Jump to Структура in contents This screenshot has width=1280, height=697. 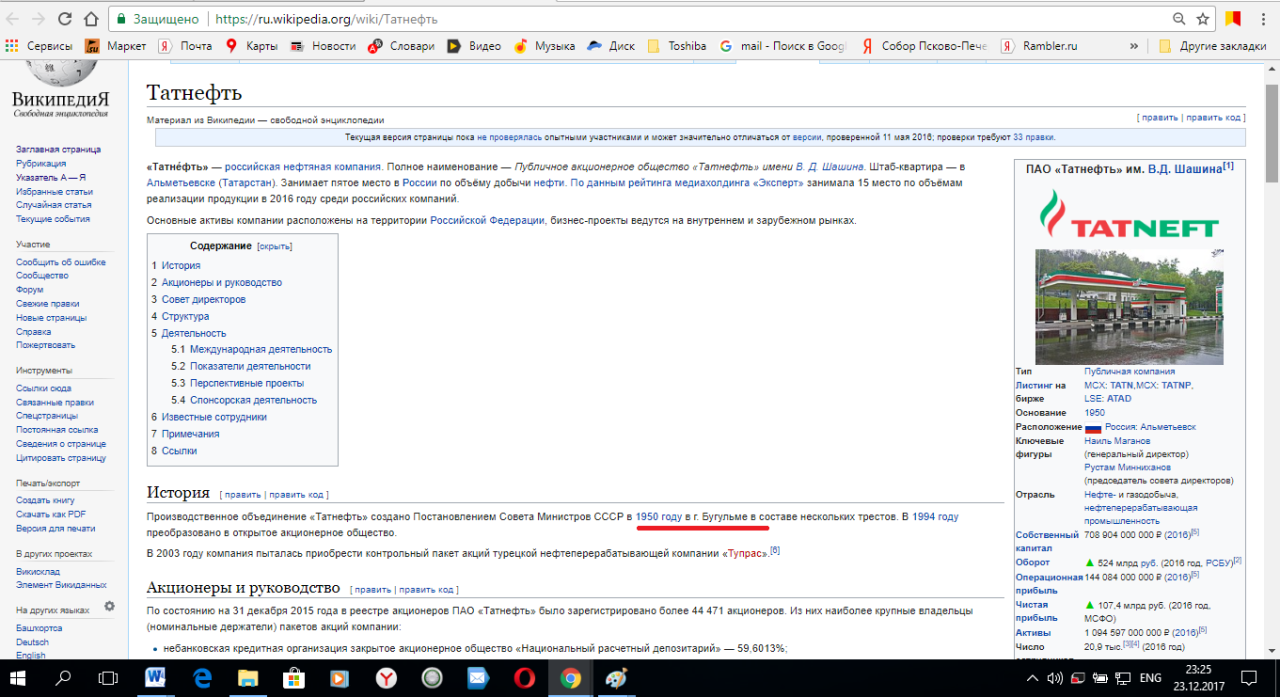point(186,316)
